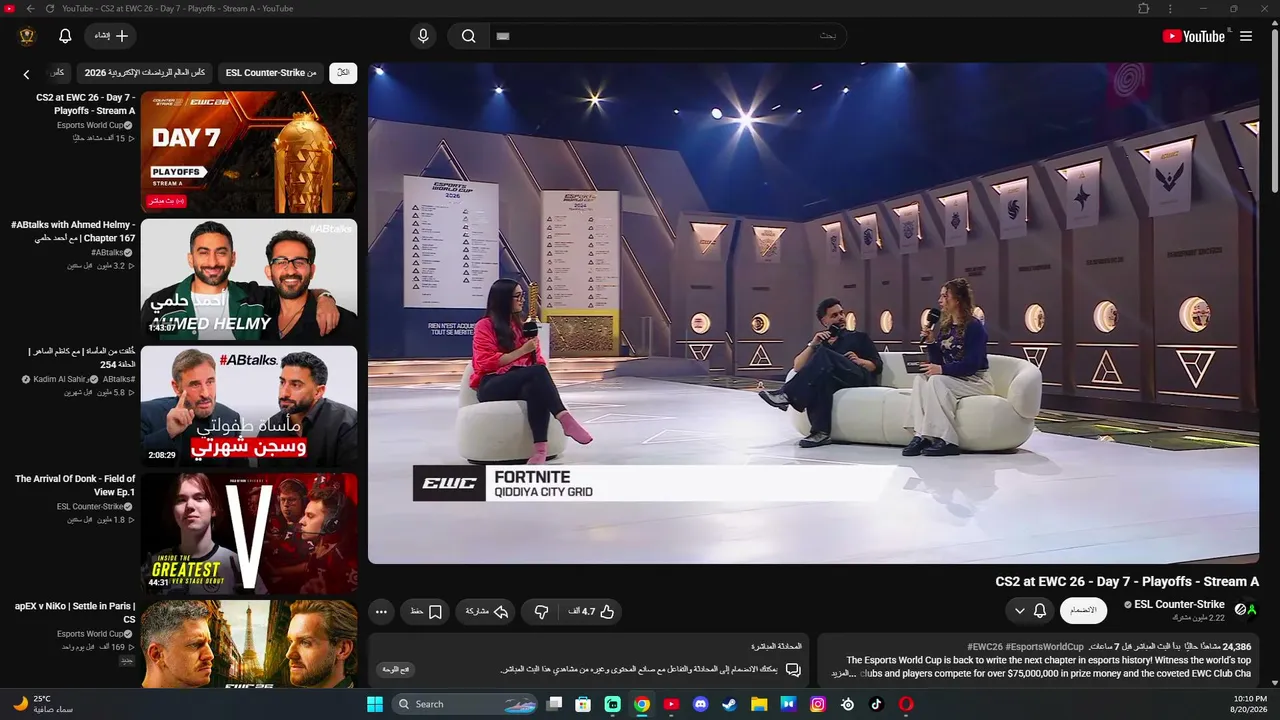Save the video using the bookmark button
The height and width of the screenshot is (720, 1280).
point(426,611)
